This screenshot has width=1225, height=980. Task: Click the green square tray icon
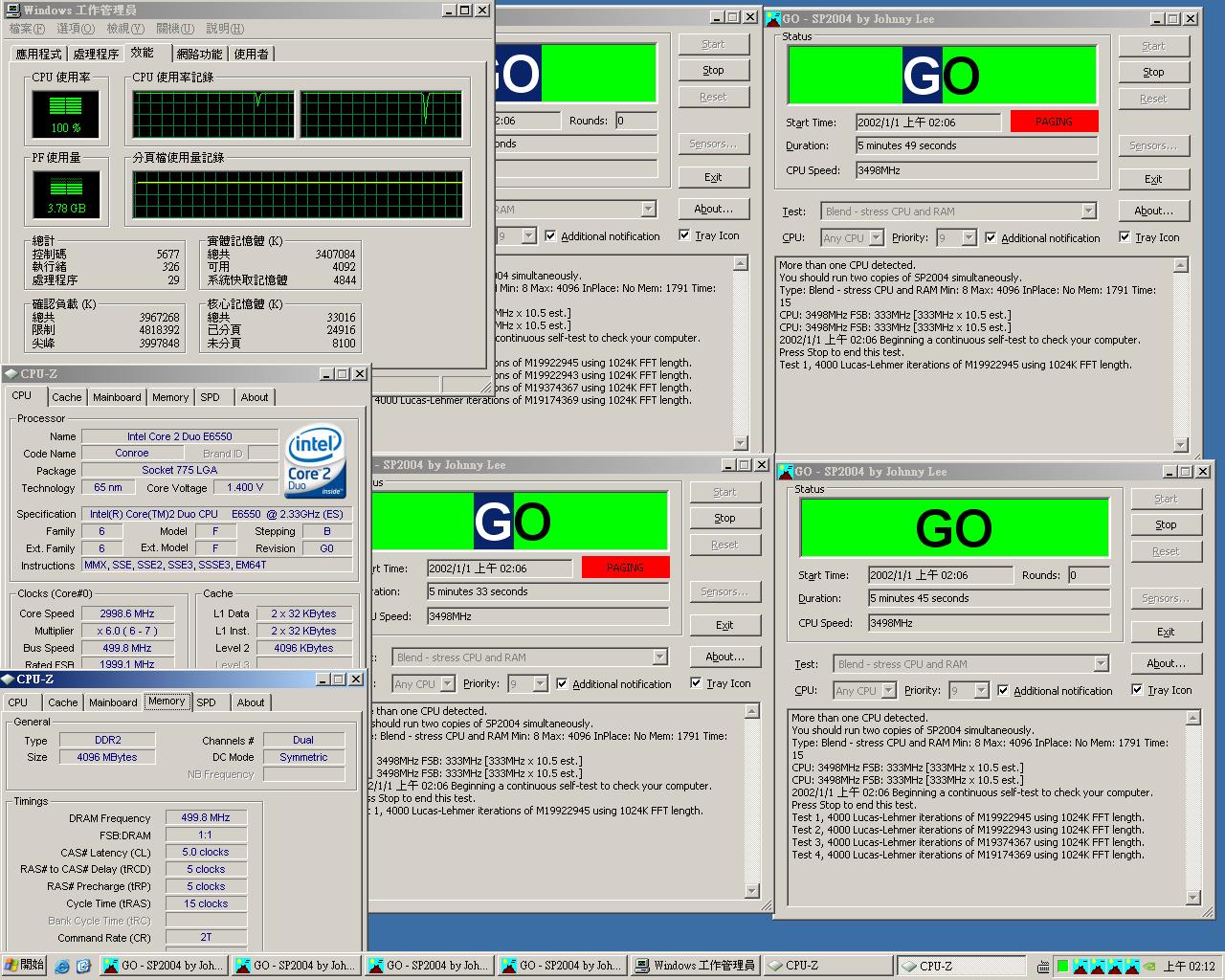[1062, 967]
